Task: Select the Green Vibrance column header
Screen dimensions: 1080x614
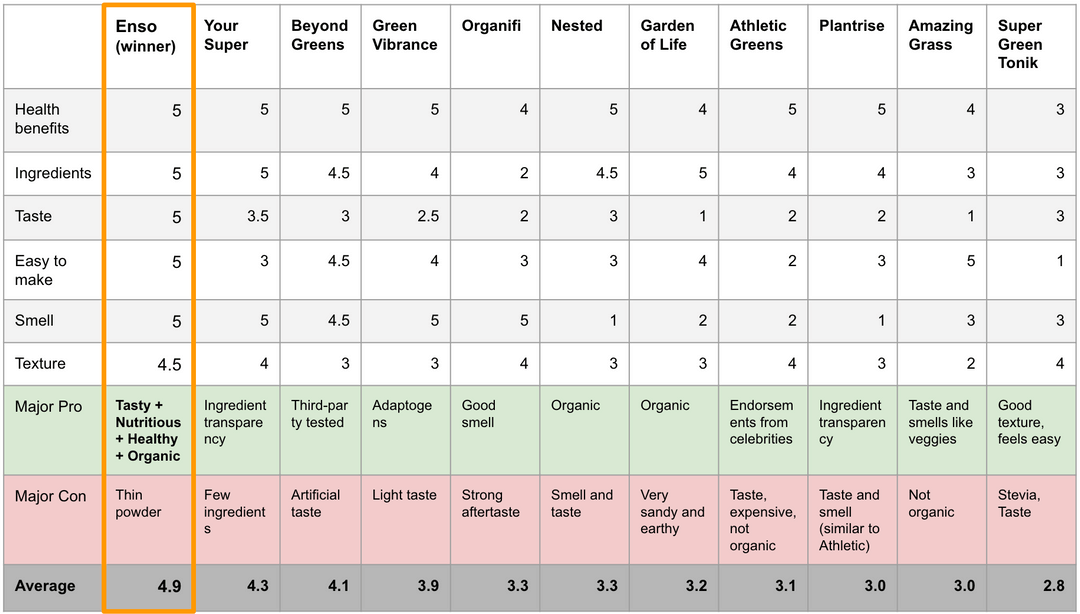Action: tap(405, 35)
